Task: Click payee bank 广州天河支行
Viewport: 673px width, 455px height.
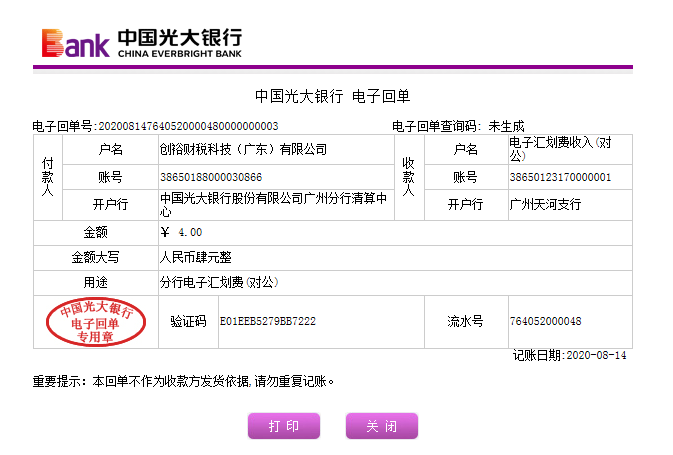Action: pyautogui.click(x=545, y=204)
